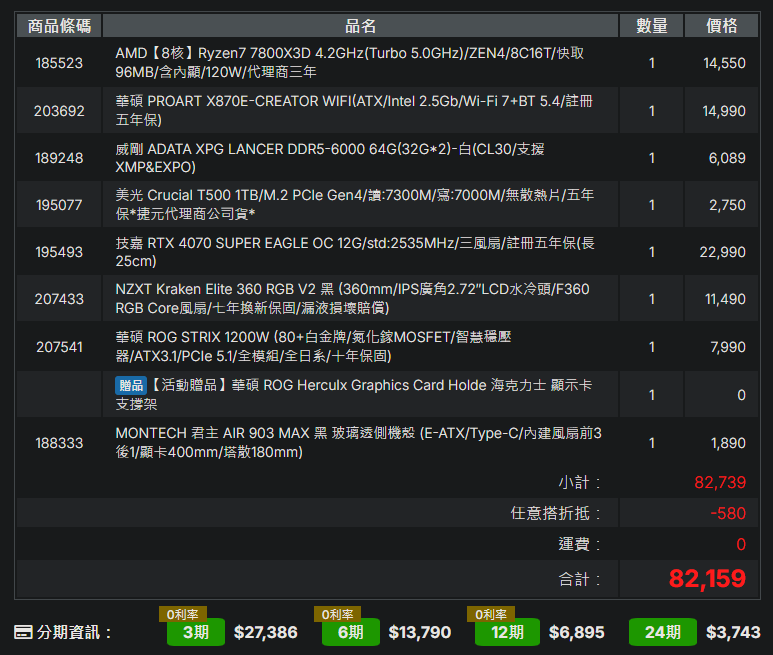The height and width of the screenshot is (655, 773).
Task: Select the ROG Herculx Graphics Card Holder gift
Action: 353,394
